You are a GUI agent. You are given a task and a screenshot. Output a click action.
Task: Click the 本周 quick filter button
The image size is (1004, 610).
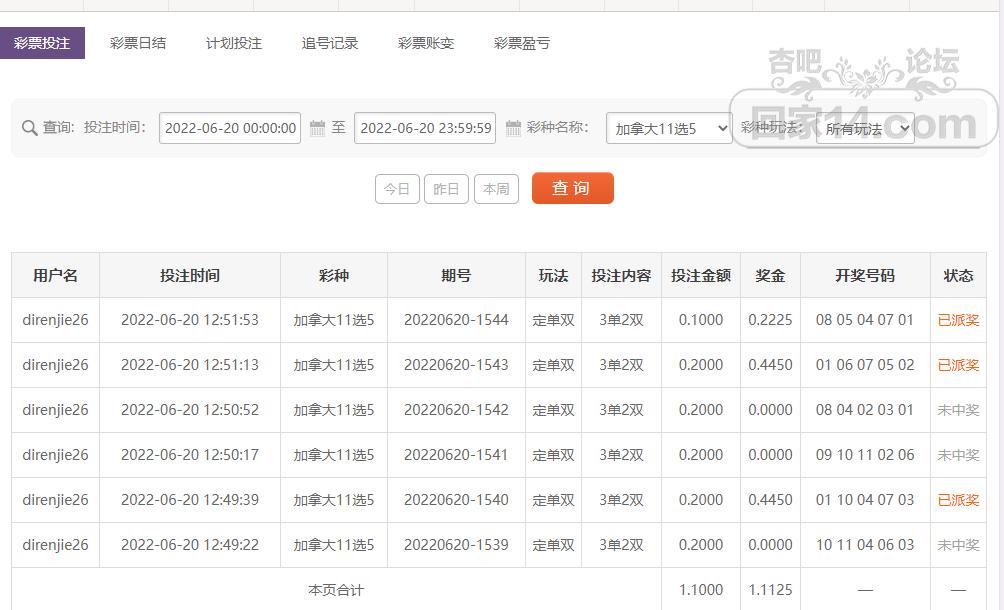496,189
